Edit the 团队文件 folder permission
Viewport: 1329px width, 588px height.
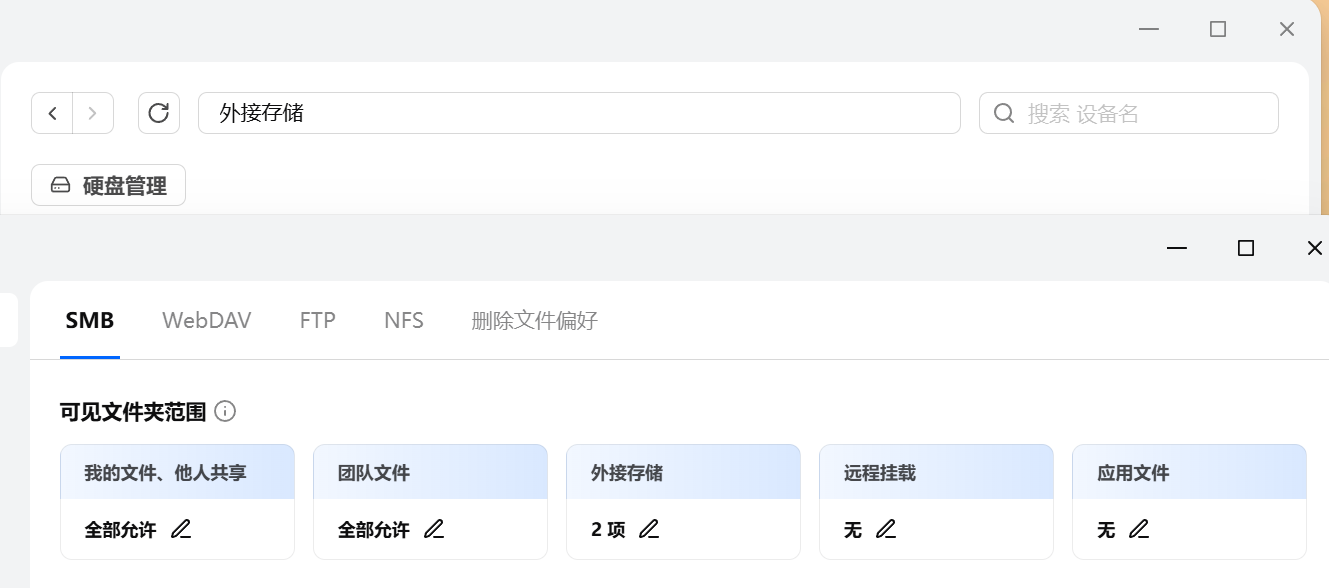(x=434, y=529)
